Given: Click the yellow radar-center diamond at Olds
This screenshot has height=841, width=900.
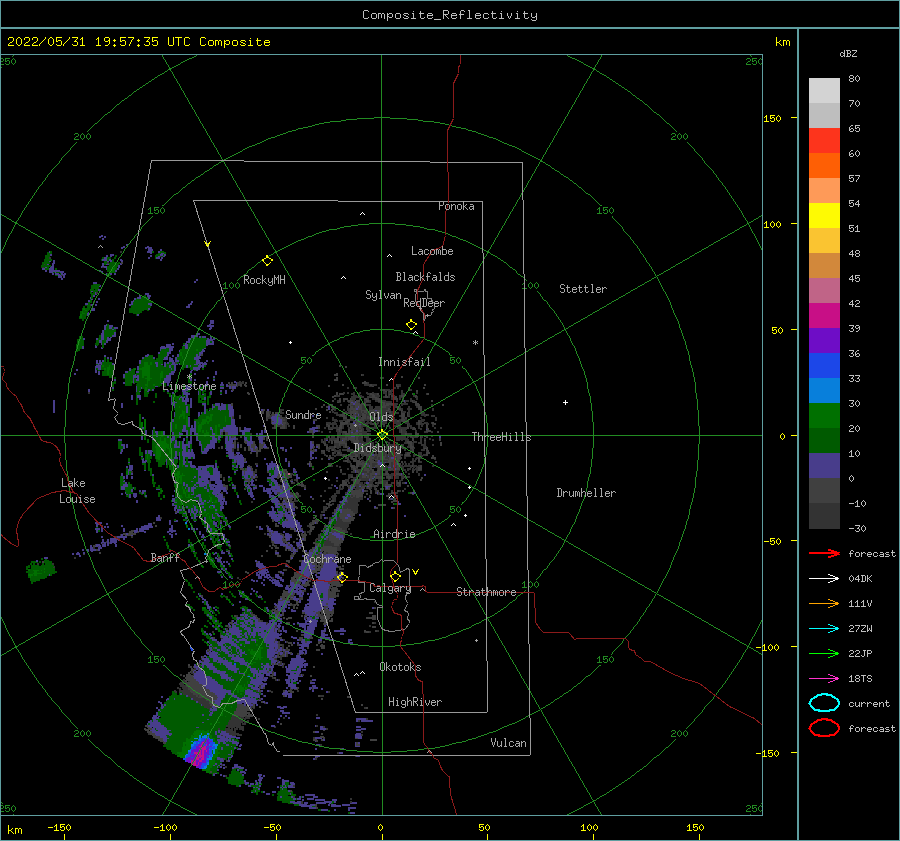Looking at the screenshot, I should (382, 435).
